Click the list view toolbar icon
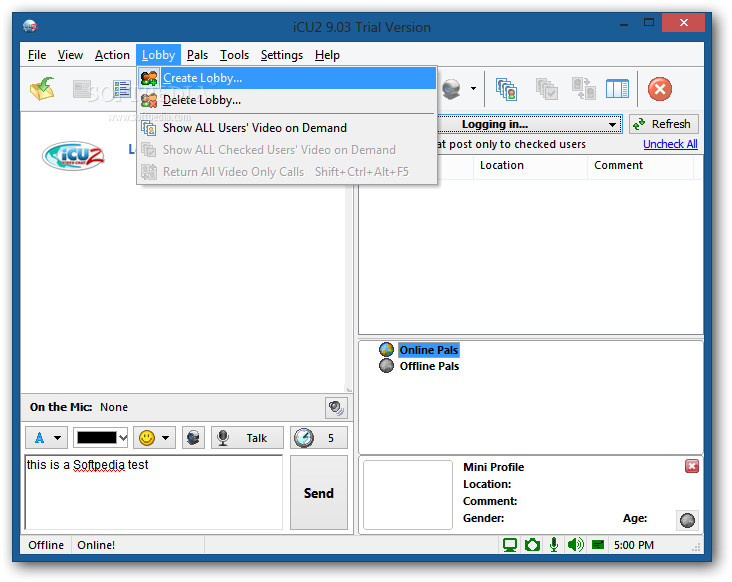 (122, 89)
